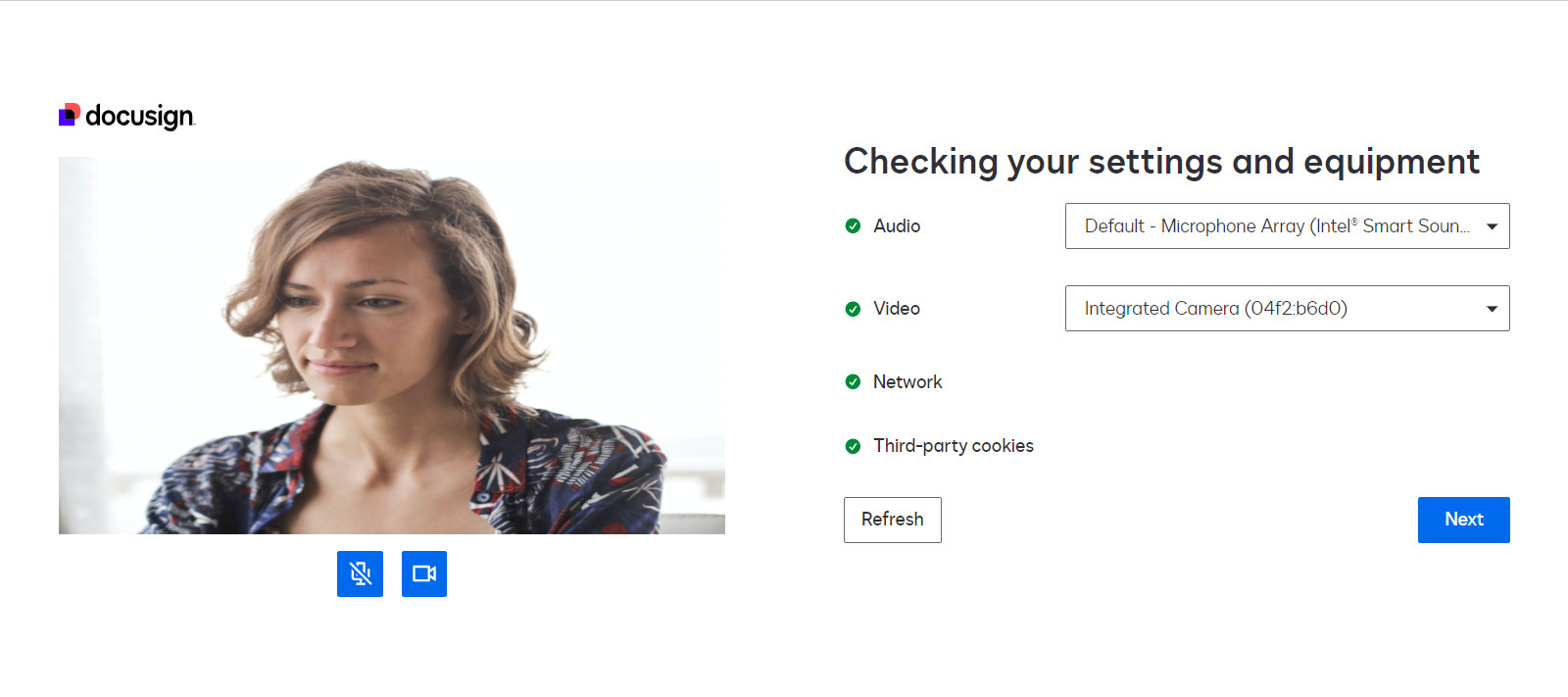The height and width of the screenshot is (697, 1568).
Task: Click the green checkmark beside Video
Action: tap(853, 309)
